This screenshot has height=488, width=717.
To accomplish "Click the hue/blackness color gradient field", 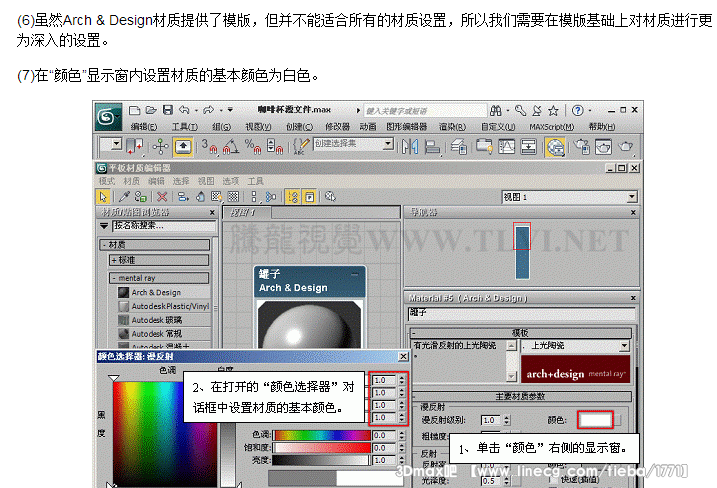I will click(x=165, y=433).
